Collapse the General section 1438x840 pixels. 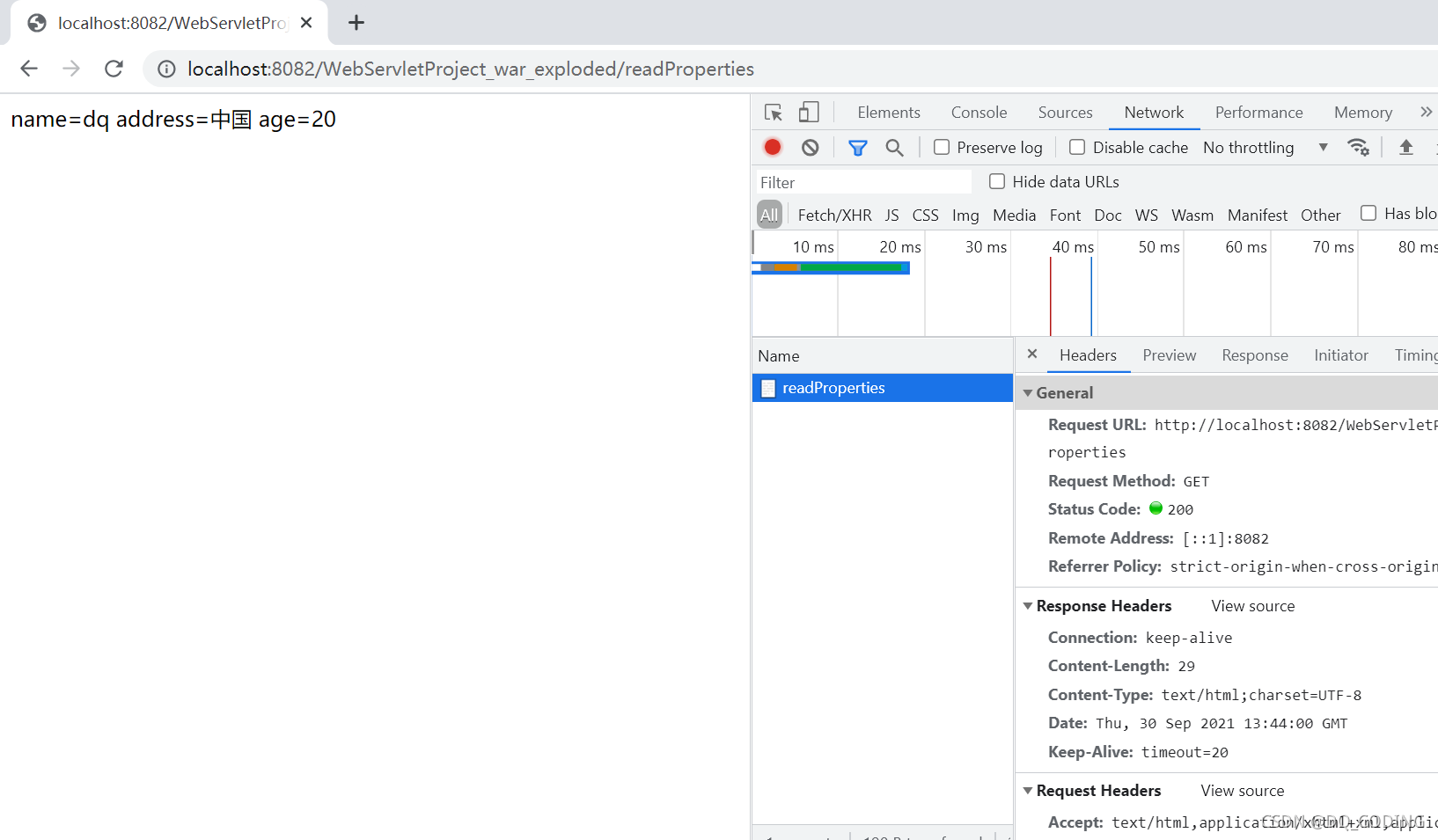point(1028,393)
